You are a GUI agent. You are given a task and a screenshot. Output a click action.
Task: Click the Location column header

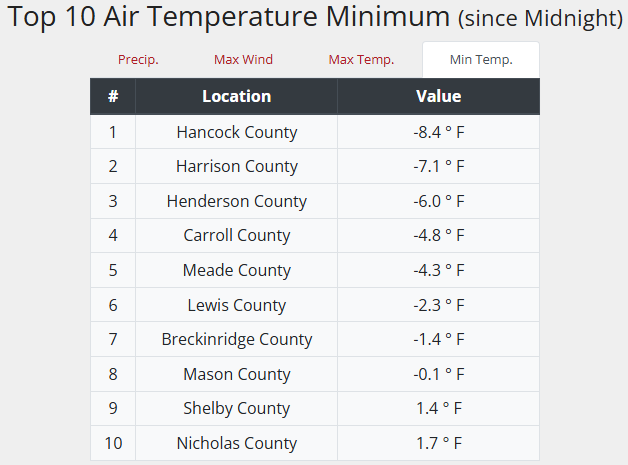(x=236, y=97)
